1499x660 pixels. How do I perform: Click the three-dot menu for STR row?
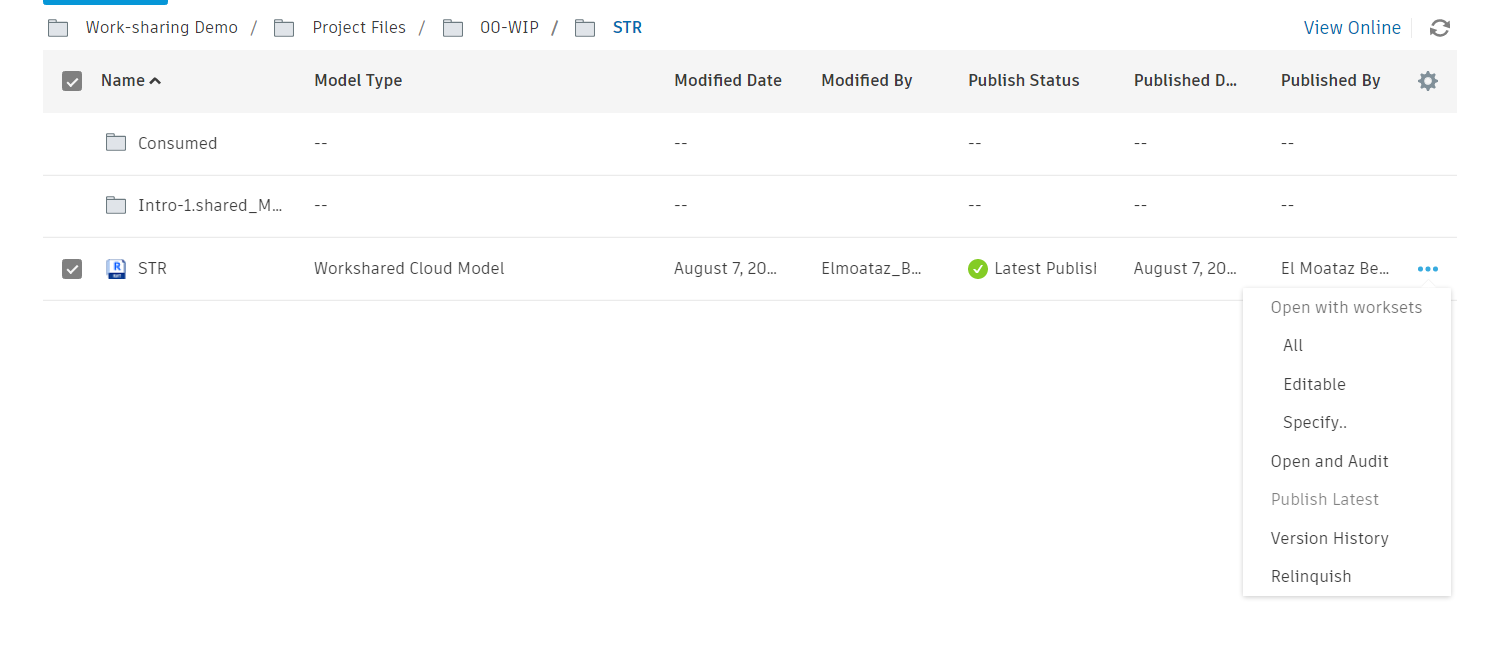coord(1428,269)
